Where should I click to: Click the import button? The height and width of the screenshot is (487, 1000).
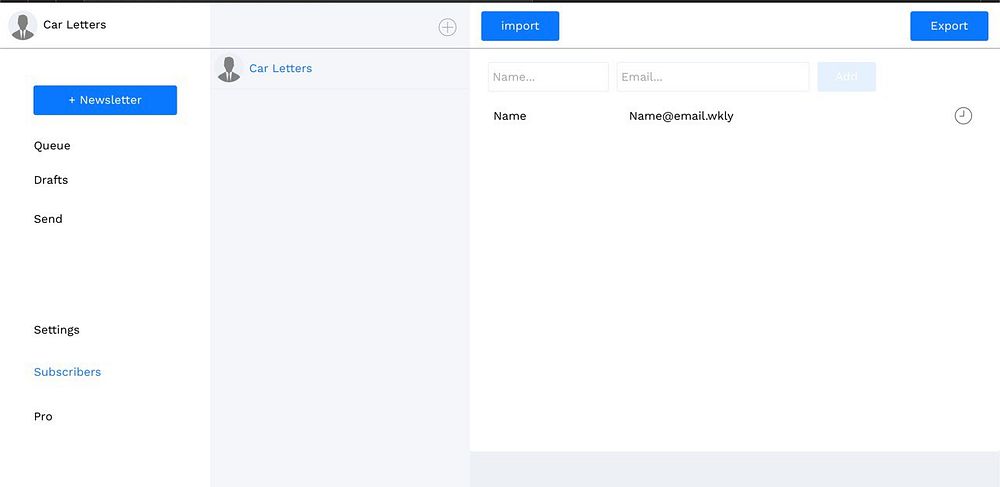click(x=520, y=26)
